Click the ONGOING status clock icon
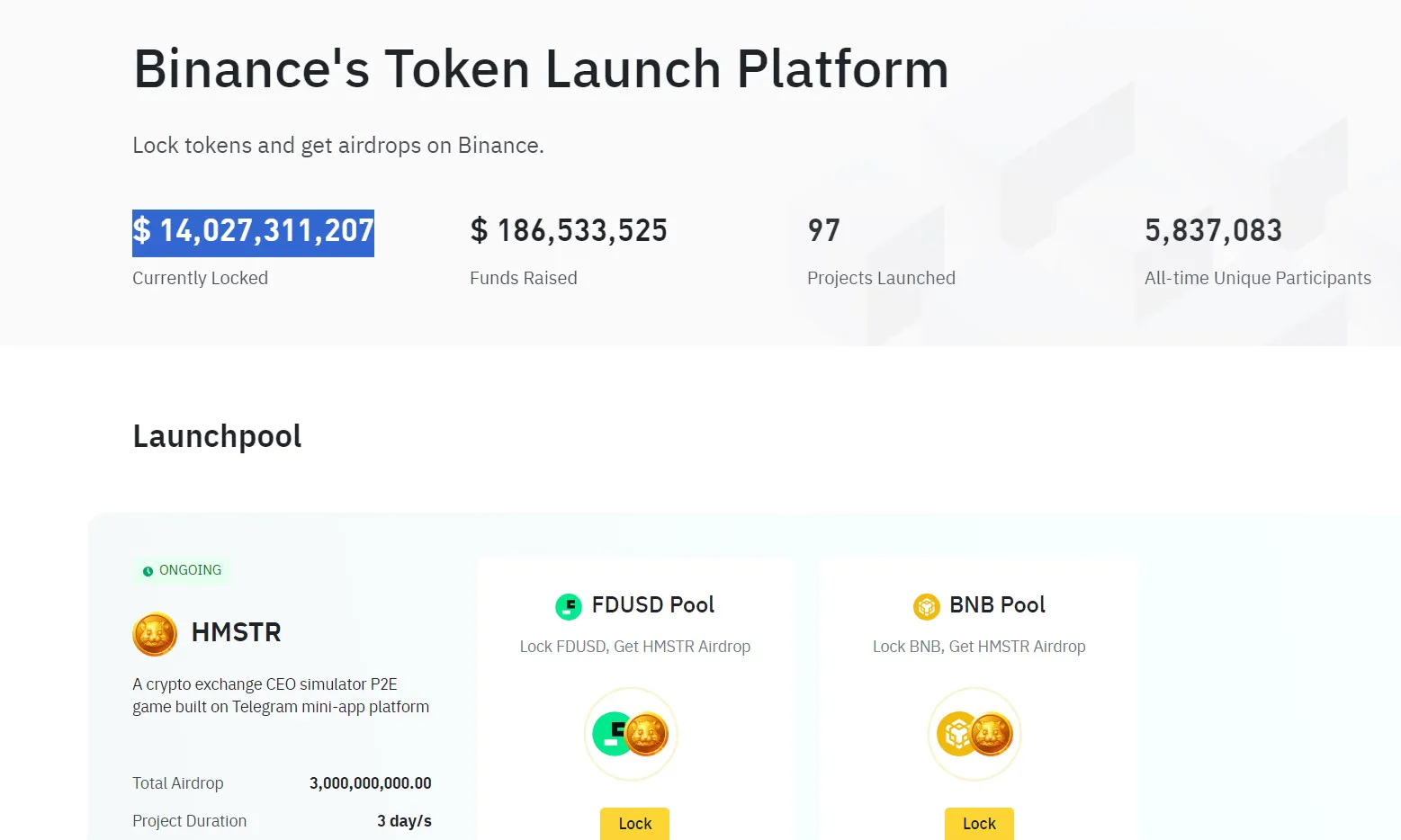This screenshot has height=840, width=1401. (x=148, y=571)
